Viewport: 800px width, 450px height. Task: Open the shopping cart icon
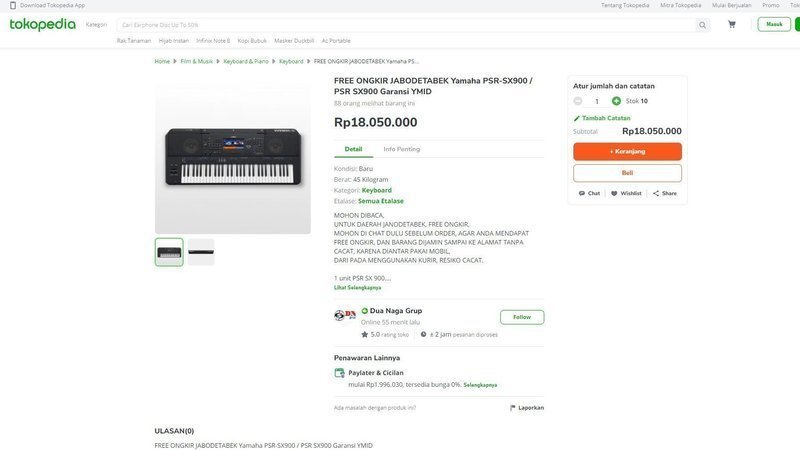[x=732, y=24]
